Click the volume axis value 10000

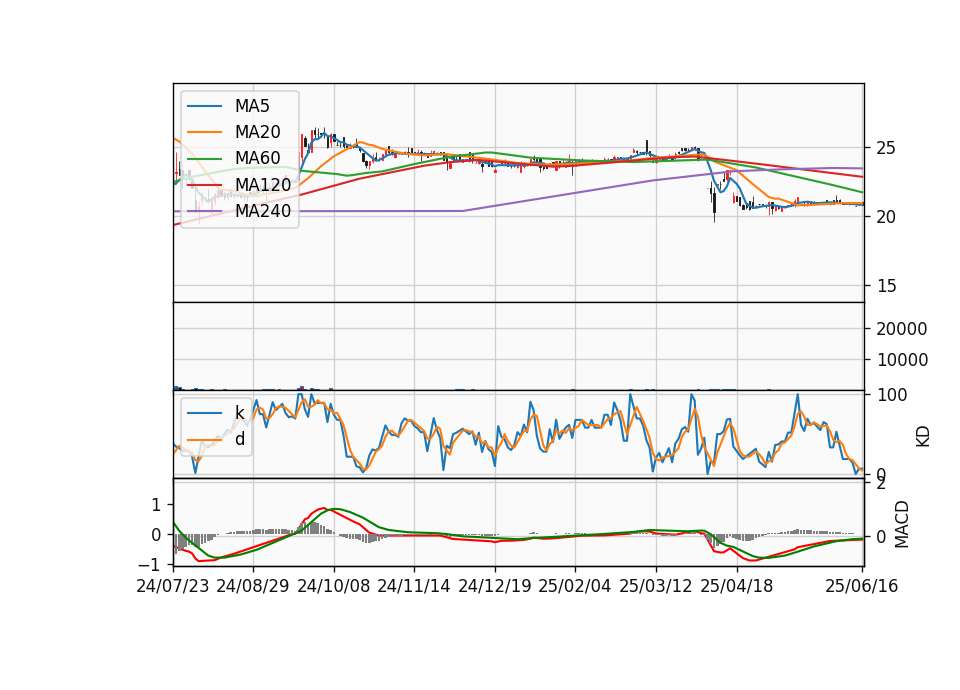tap(902, 360)
